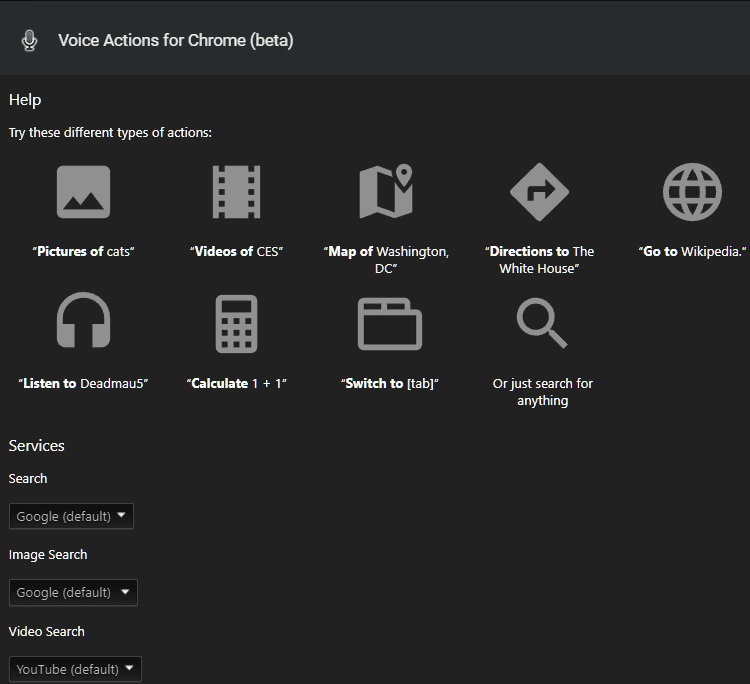750x684 pixels.
Task: Click the Map with pin icon
Action: [386, 191]
